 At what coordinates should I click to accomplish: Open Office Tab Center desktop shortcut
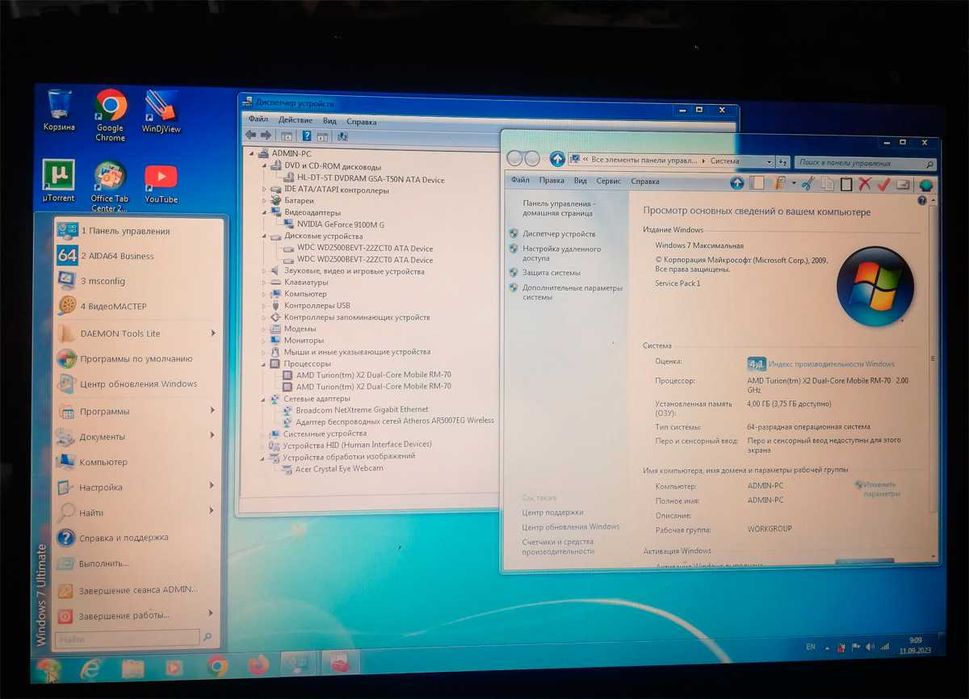pos(109,186)
